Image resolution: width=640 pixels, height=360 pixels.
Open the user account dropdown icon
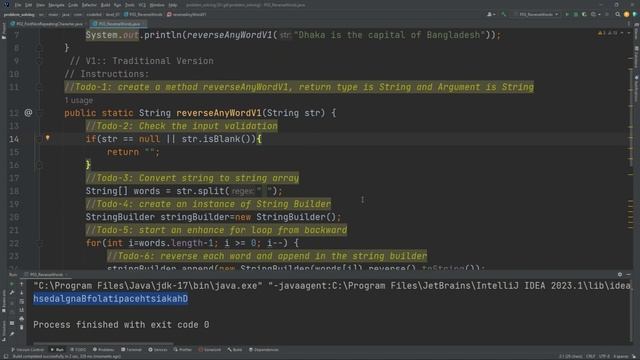[491, 14]
